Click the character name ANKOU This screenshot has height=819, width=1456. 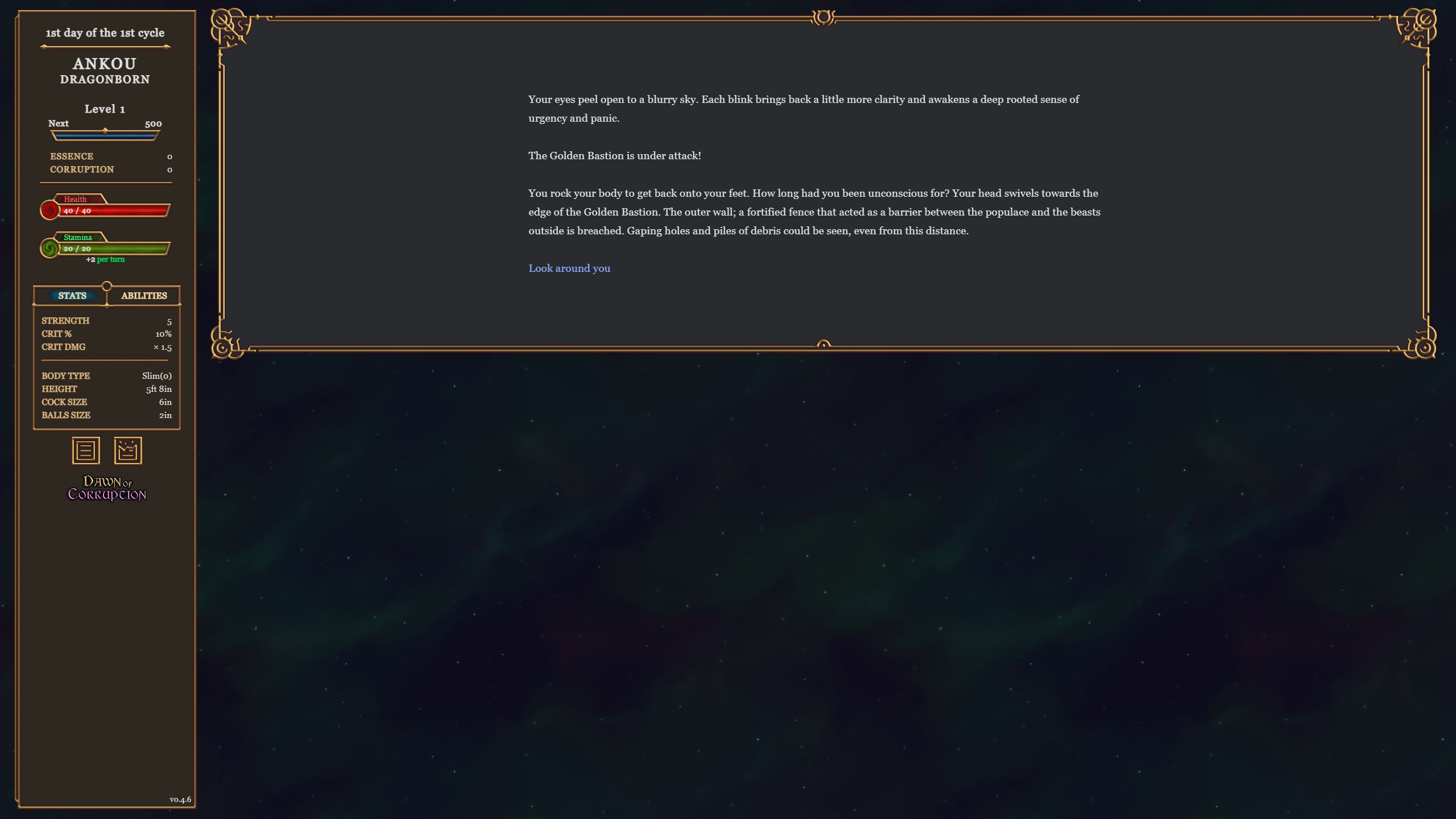[105, 64]
